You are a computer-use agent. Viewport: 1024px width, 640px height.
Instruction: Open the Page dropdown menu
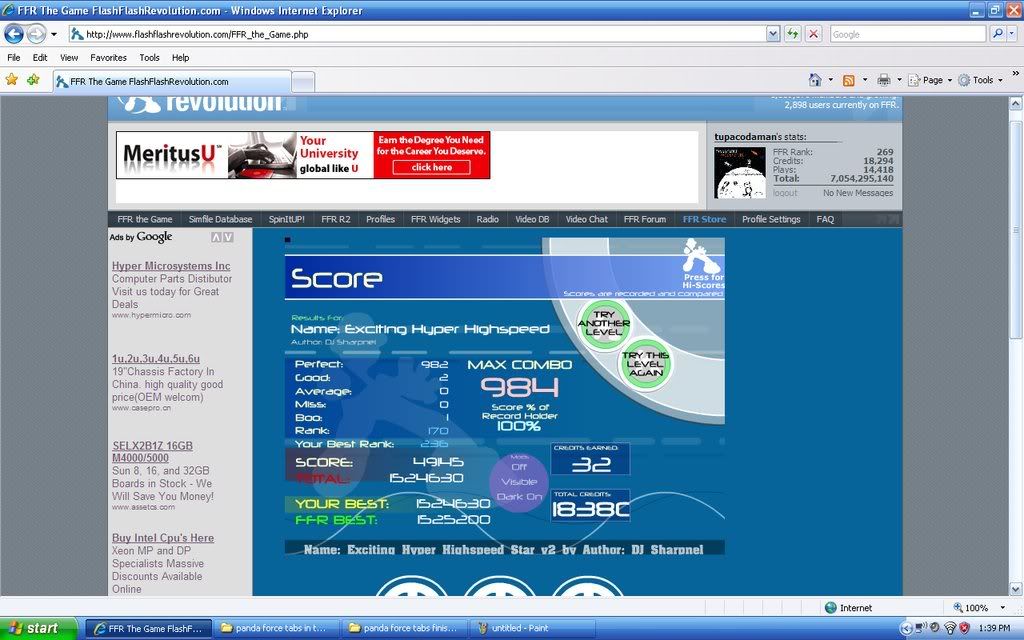pyautogui.click(x=931, y=80)
